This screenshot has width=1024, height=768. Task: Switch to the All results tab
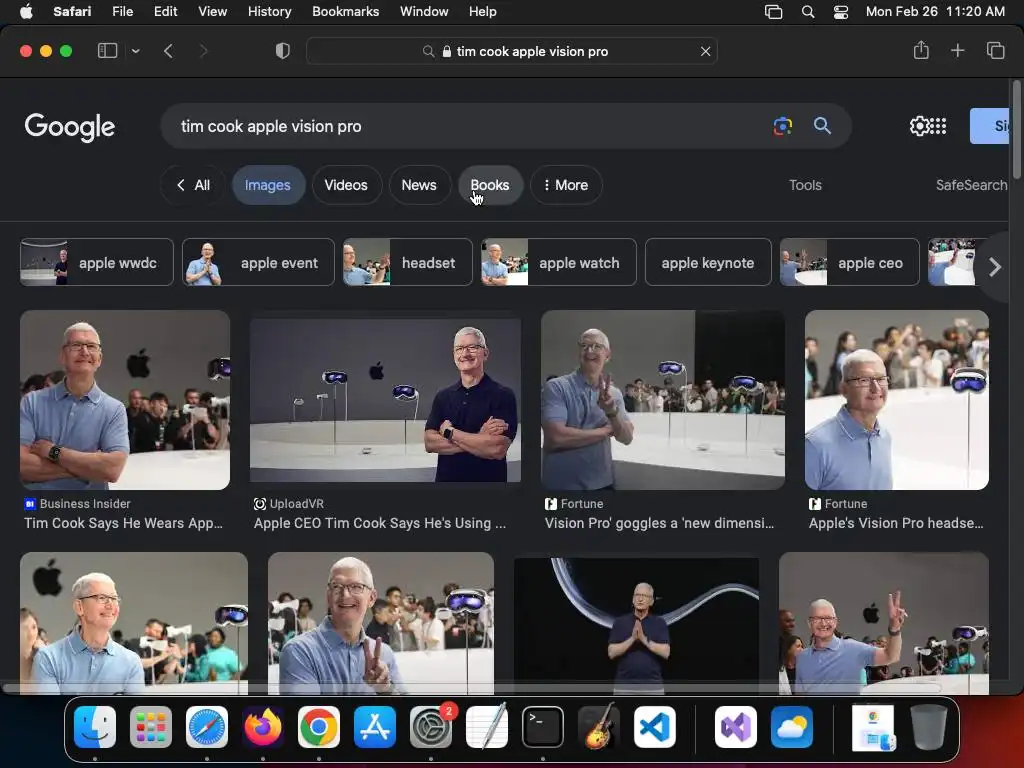pos(193,185)
